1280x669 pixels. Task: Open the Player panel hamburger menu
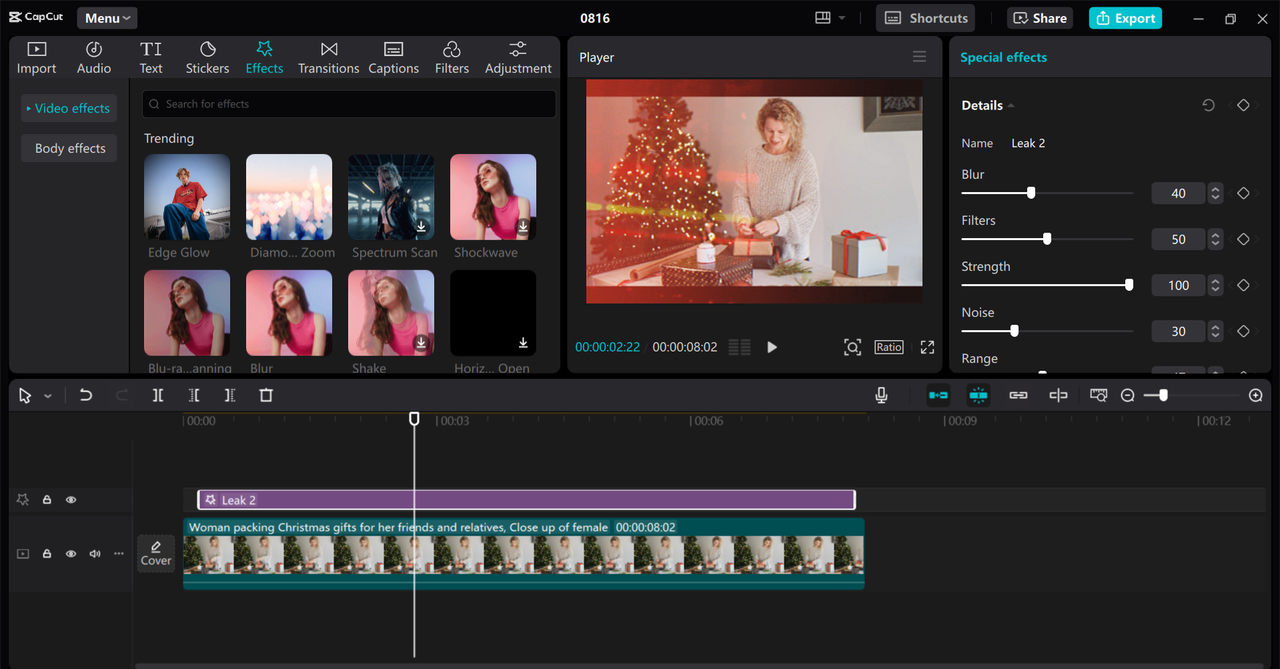[x=919, y=57]
